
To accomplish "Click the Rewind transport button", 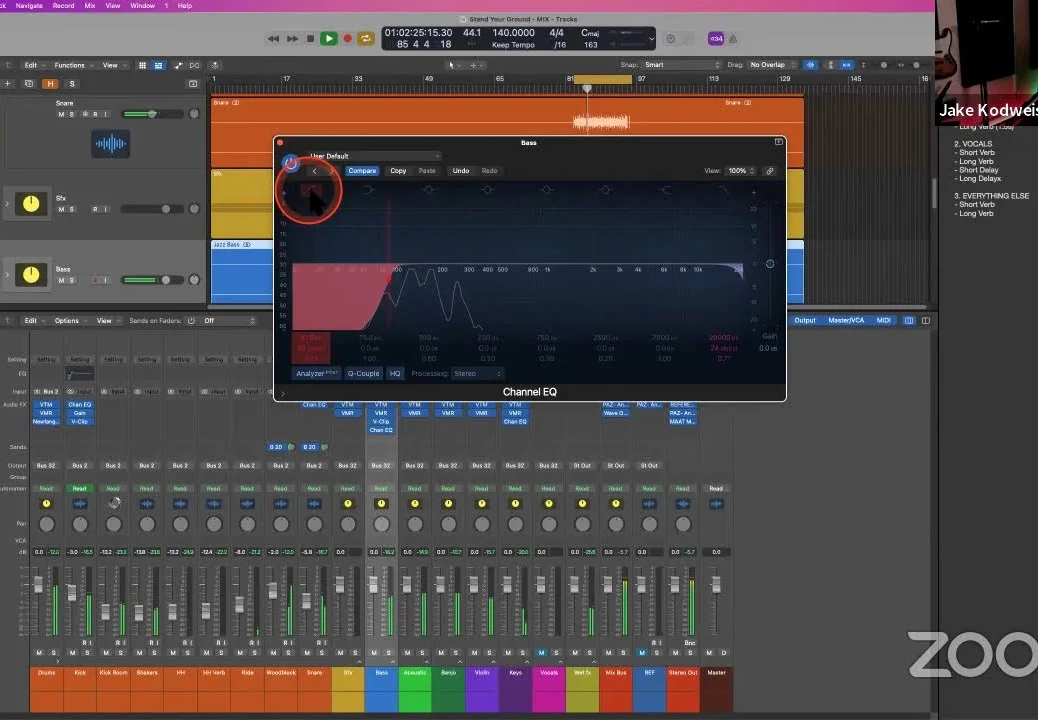I will coord(273,39).
